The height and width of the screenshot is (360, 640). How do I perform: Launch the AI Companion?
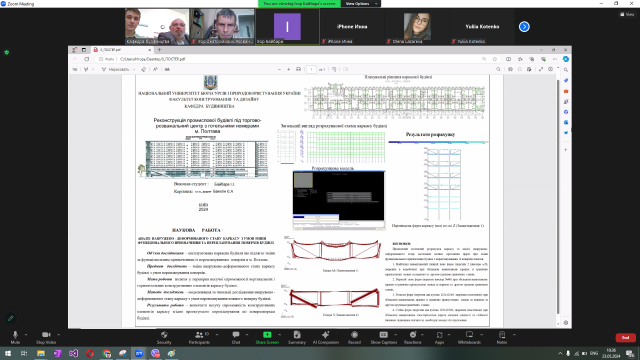point(325,337)
